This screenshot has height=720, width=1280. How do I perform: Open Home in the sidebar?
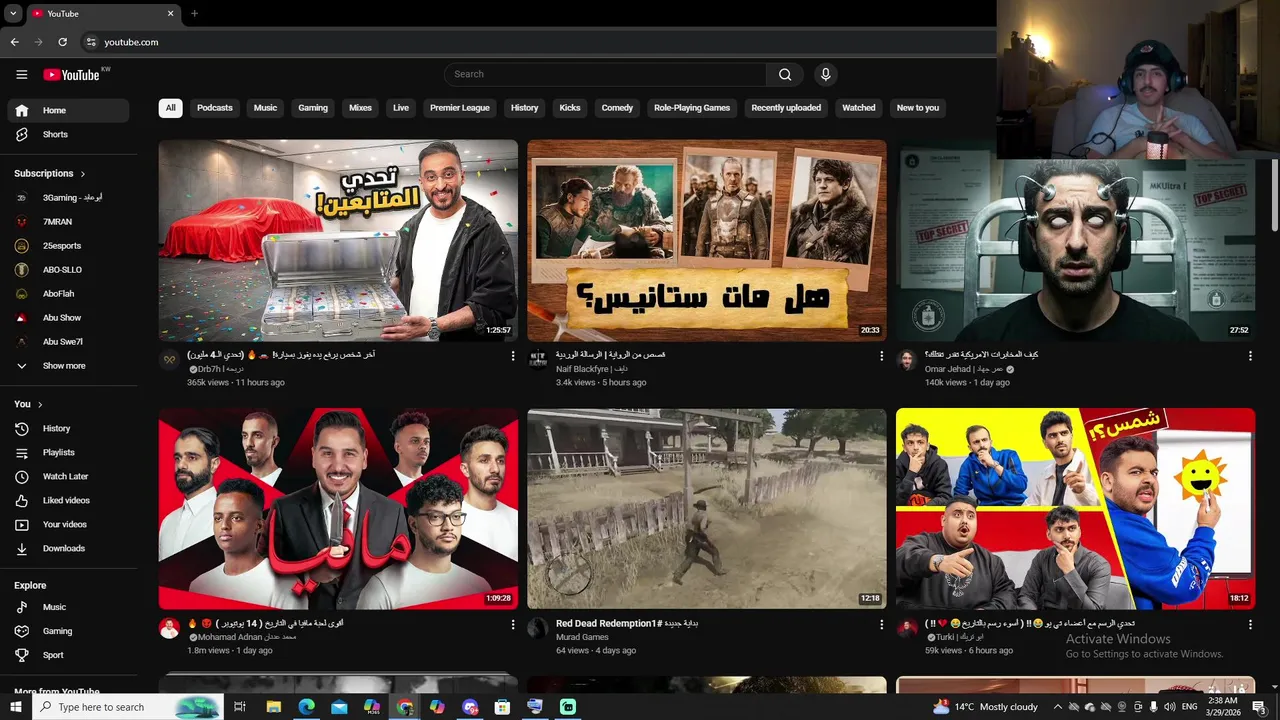(68, 110)
